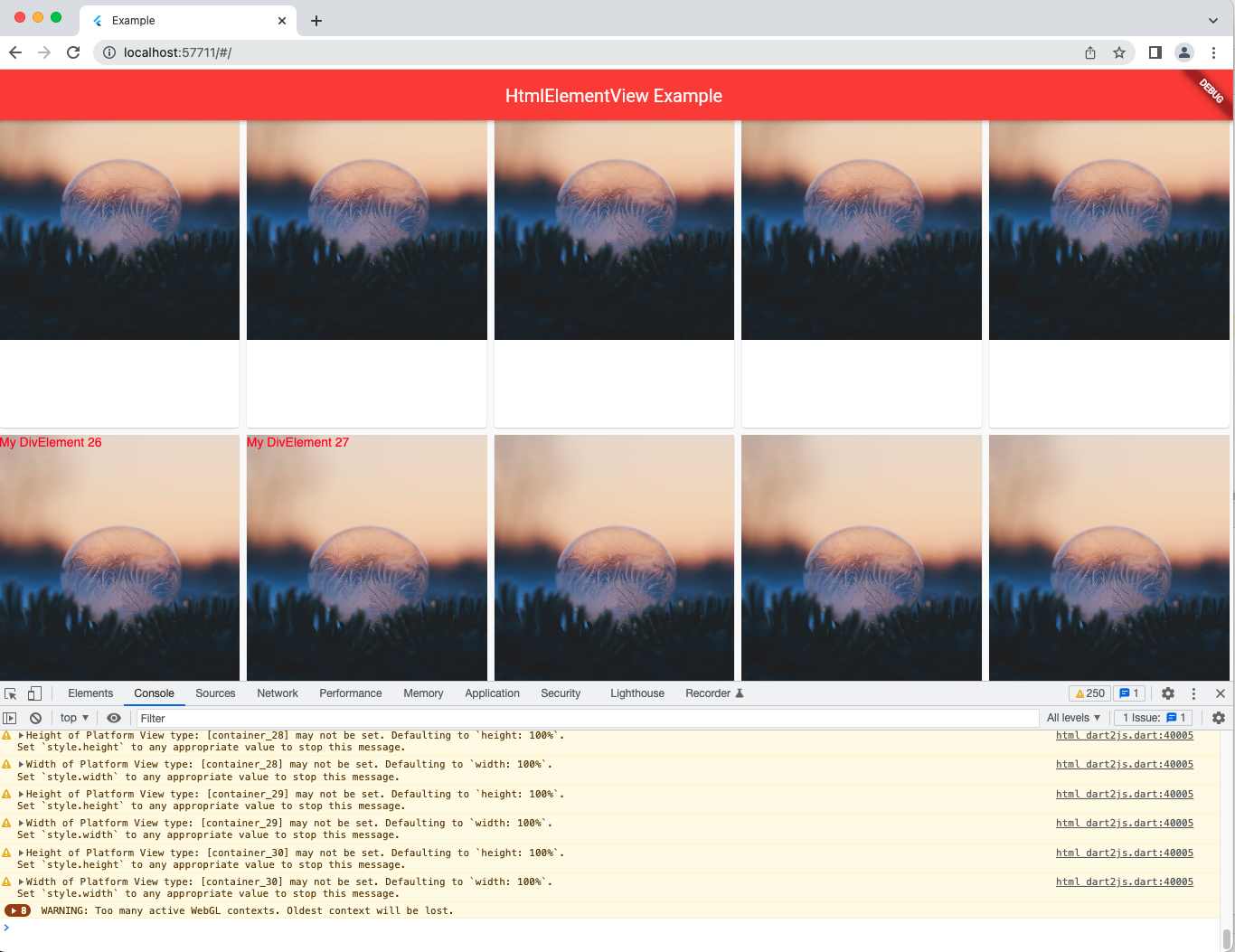The width and height of the screenshot is (1235, 952).
Task: Switch to the Lighthouse tab
Action: (636, 693)
